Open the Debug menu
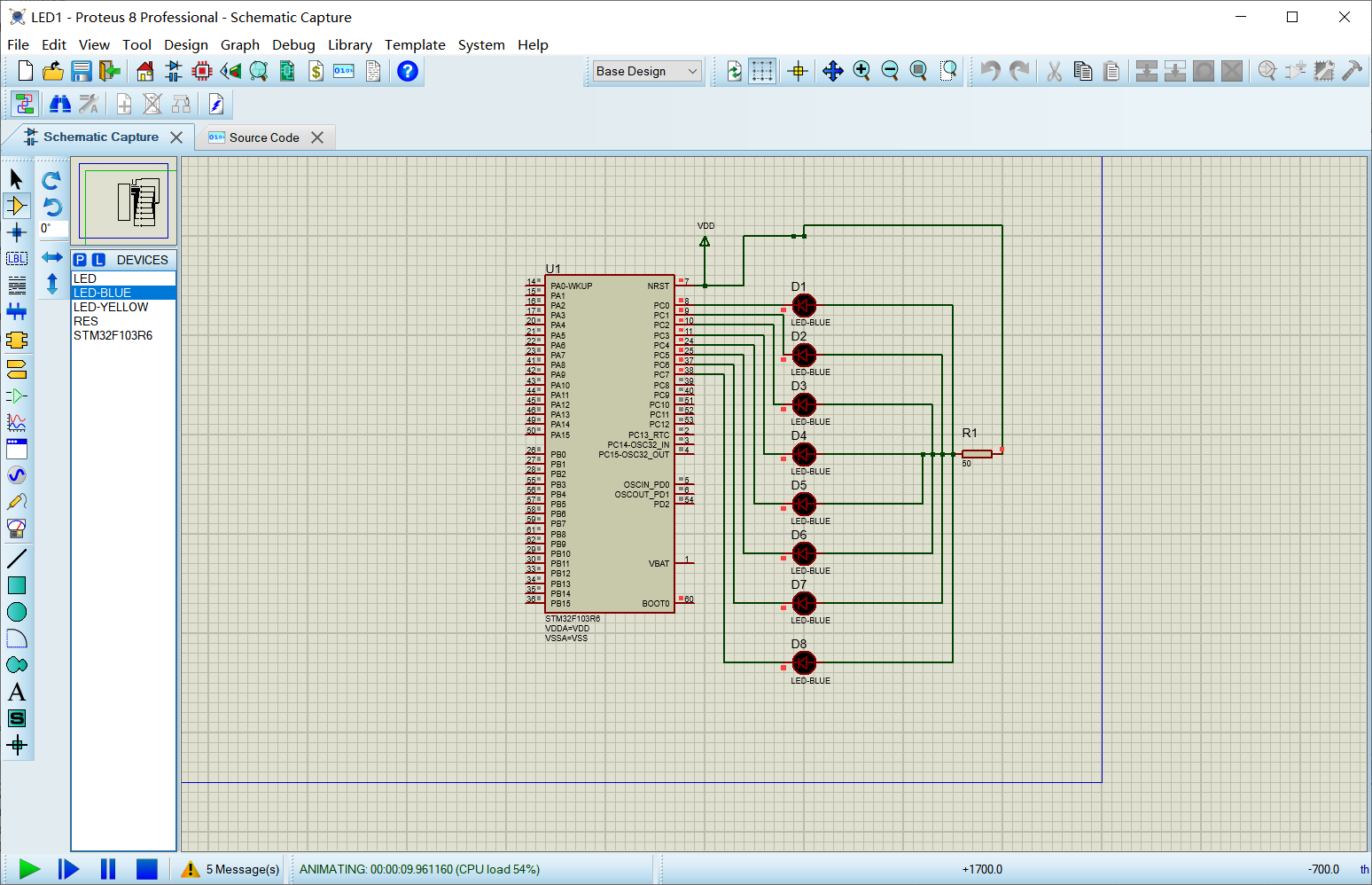This screenshot has height=885, width=1372. [293, 44]
